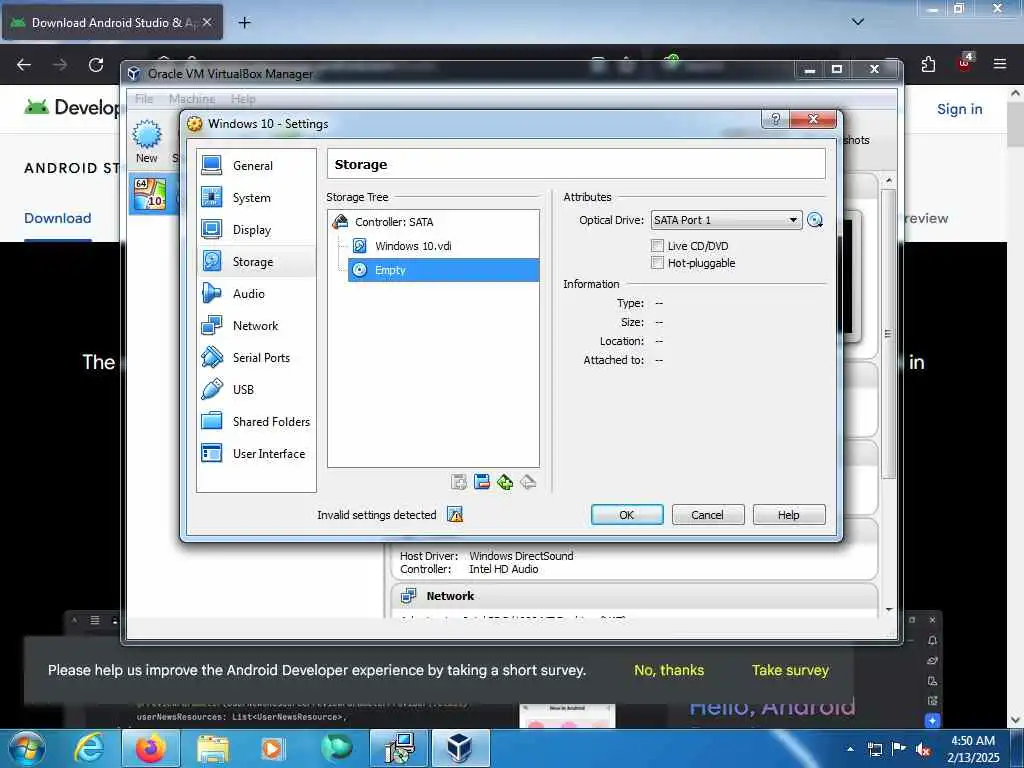
Task: Click the network tray icon
Action: coord(874,749)
